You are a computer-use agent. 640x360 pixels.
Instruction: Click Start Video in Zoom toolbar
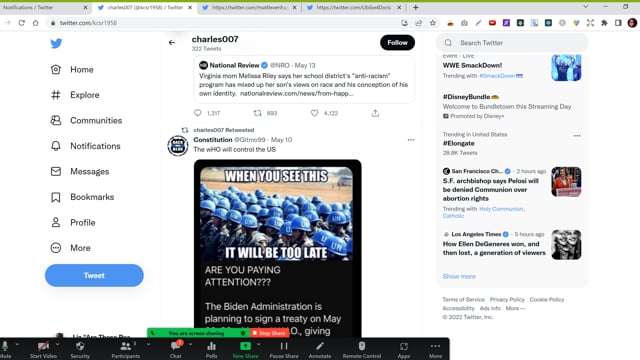point(43,350)
